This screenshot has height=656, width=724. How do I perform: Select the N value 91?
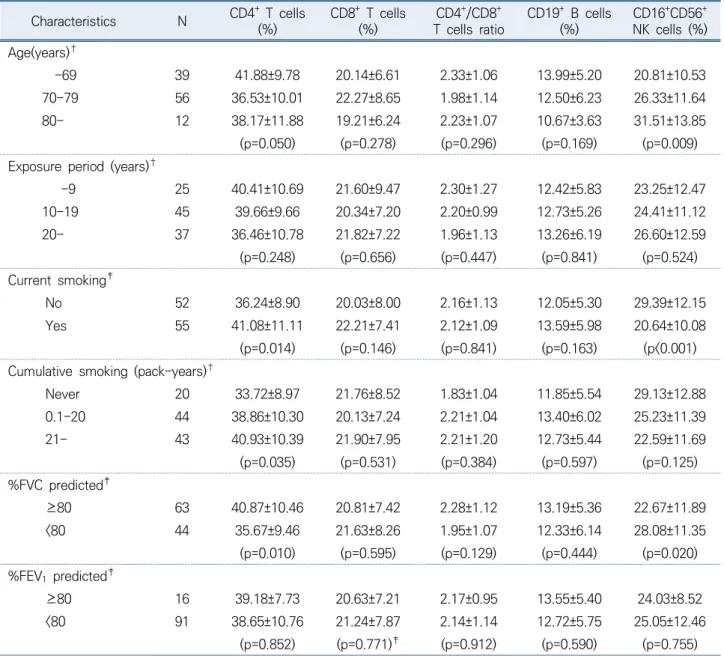182,622
